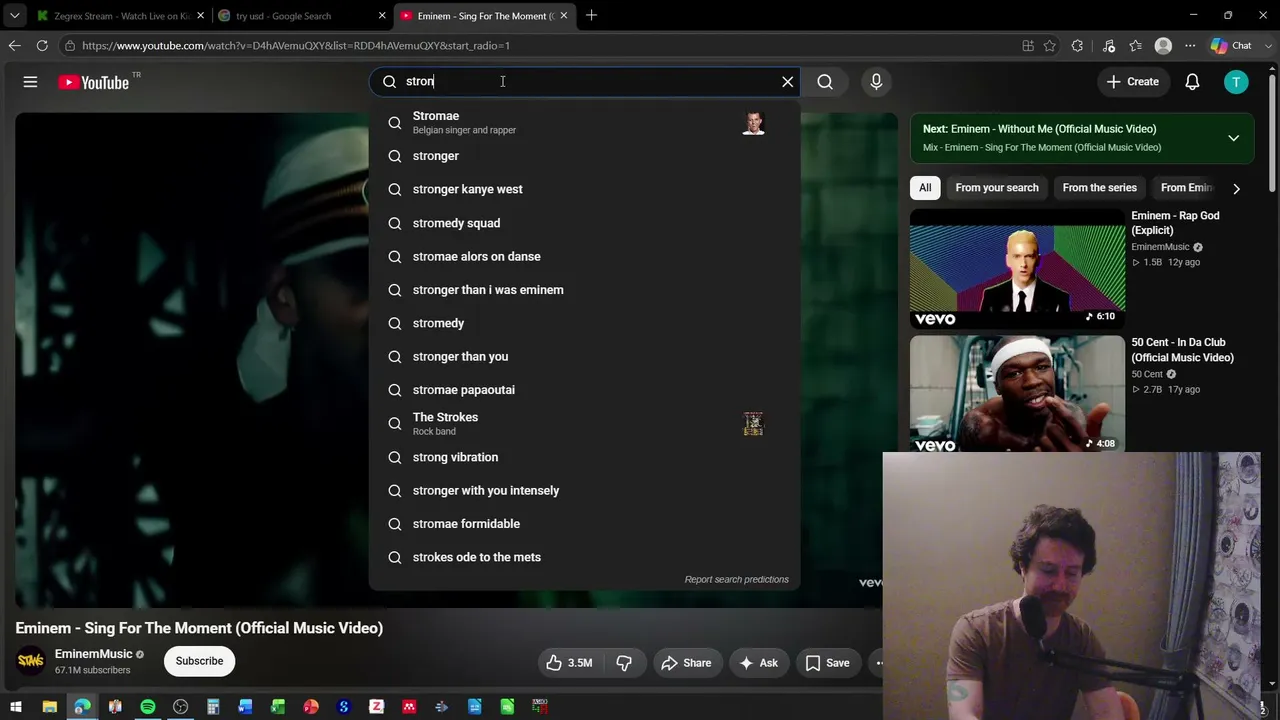The height and width of the screenshot is (720, 1280).
Task: Open the In Da Club video thumbnail
Action: coord(1017,395)
